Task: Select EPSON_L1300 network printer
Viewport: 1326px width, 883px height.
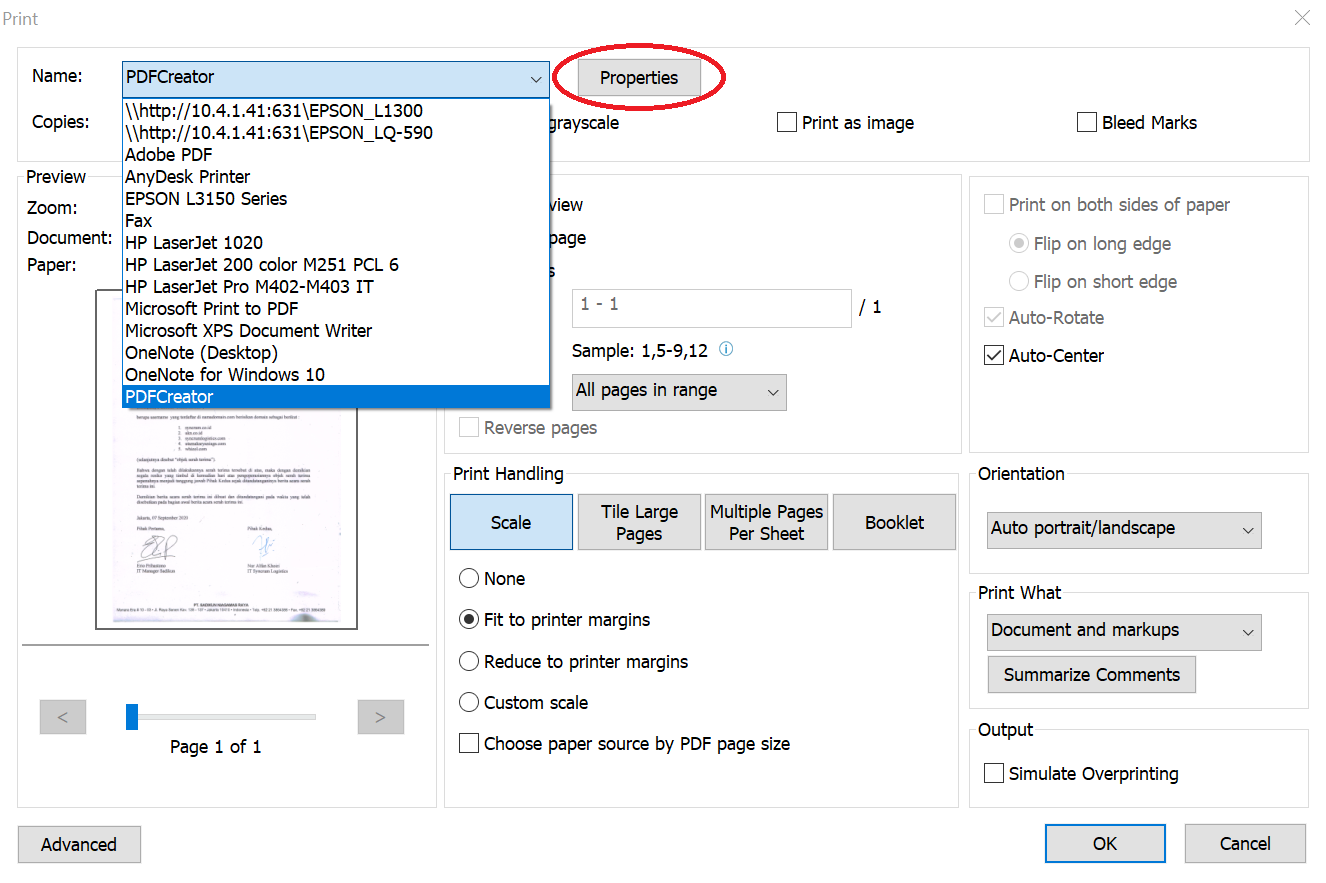Action: coord(336,111)
